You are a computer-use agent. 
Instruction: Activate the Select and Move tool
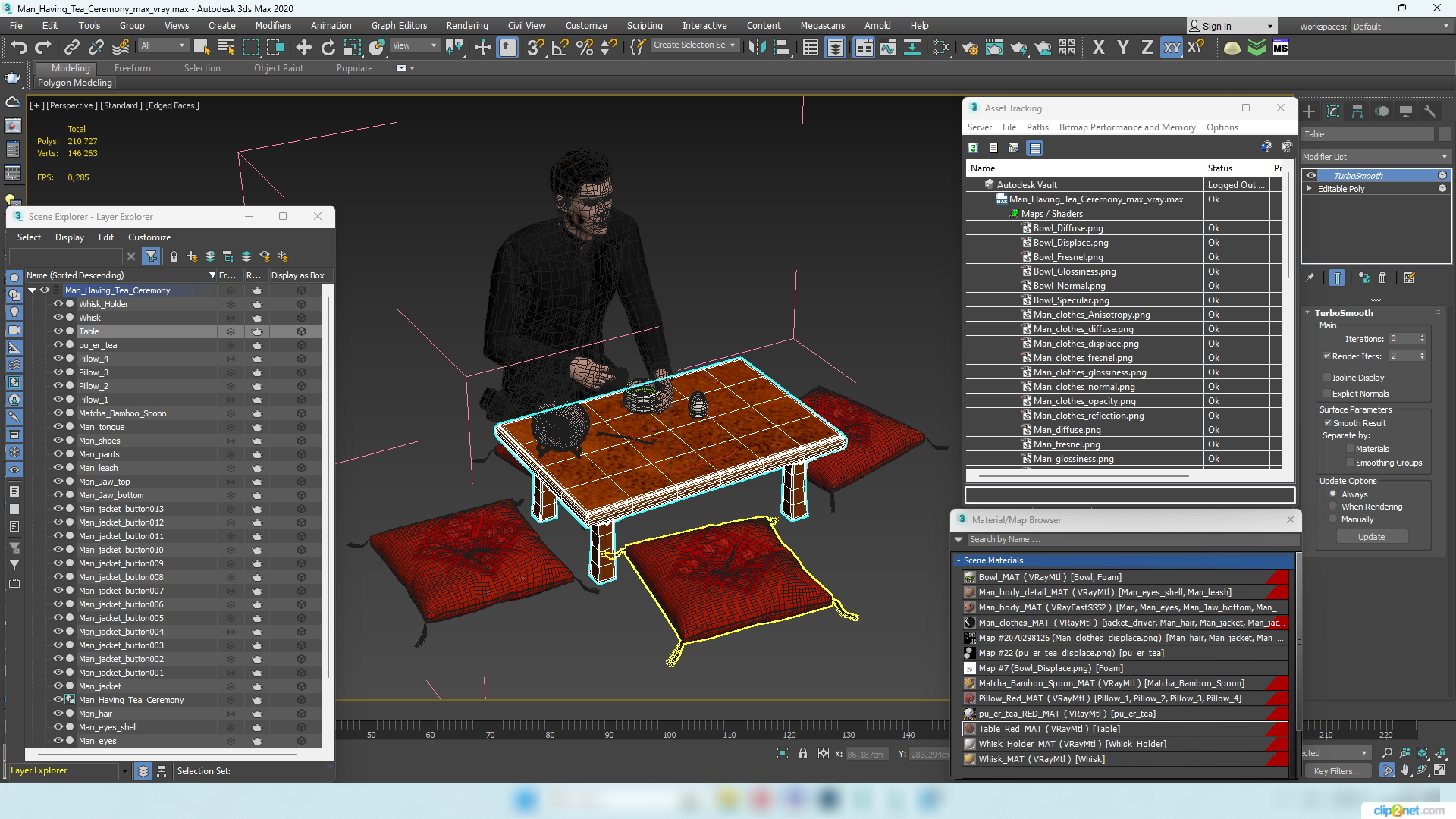tap(304, 48)
